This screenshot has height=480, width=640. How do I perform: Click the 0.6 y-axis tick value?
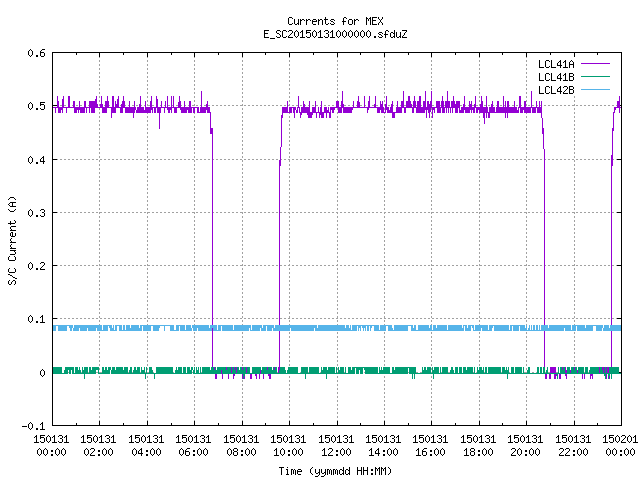(x=36, y=53)
